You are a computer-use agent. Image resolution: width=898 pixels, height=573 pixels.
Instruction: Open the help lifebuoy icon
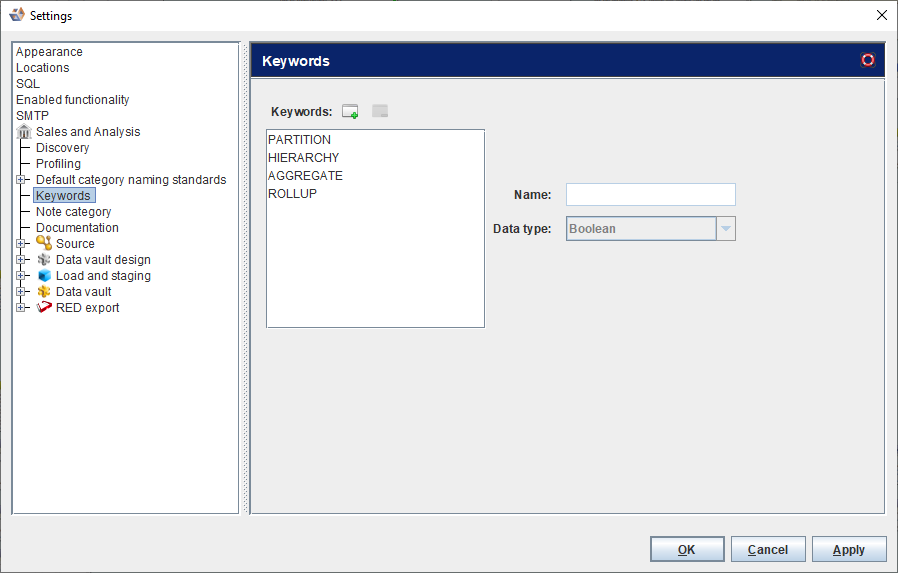(x=868, y=60)
